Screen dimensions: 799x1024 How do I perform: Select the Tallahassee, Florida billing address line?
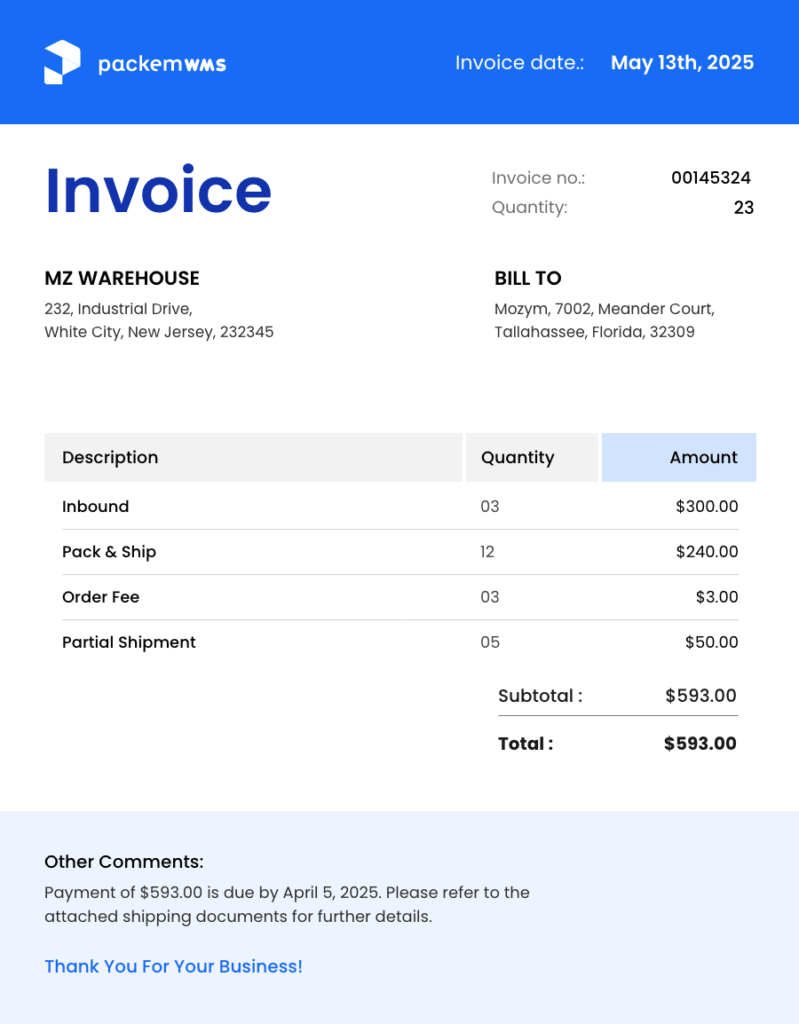(594, 332)
